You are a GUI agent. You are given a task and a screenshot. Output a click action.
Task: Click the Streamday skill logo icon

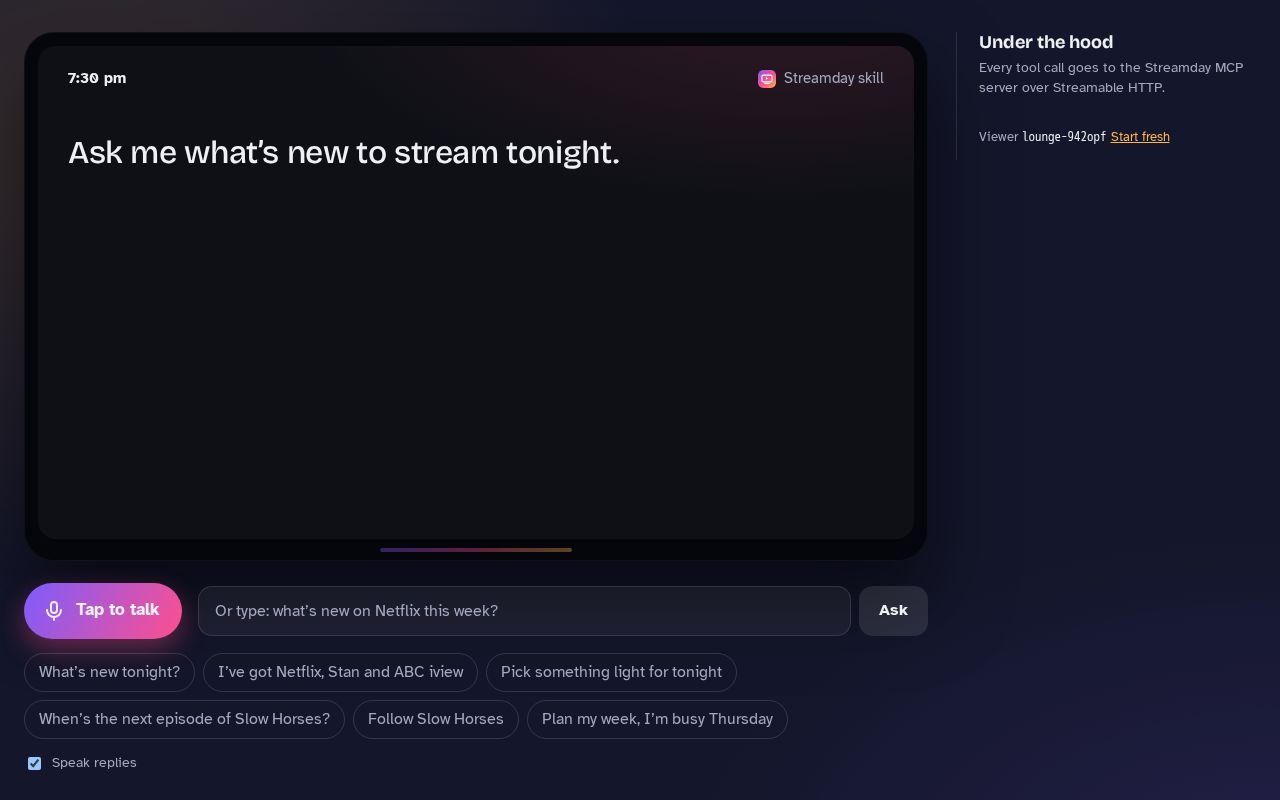click(x=767, y=79)
